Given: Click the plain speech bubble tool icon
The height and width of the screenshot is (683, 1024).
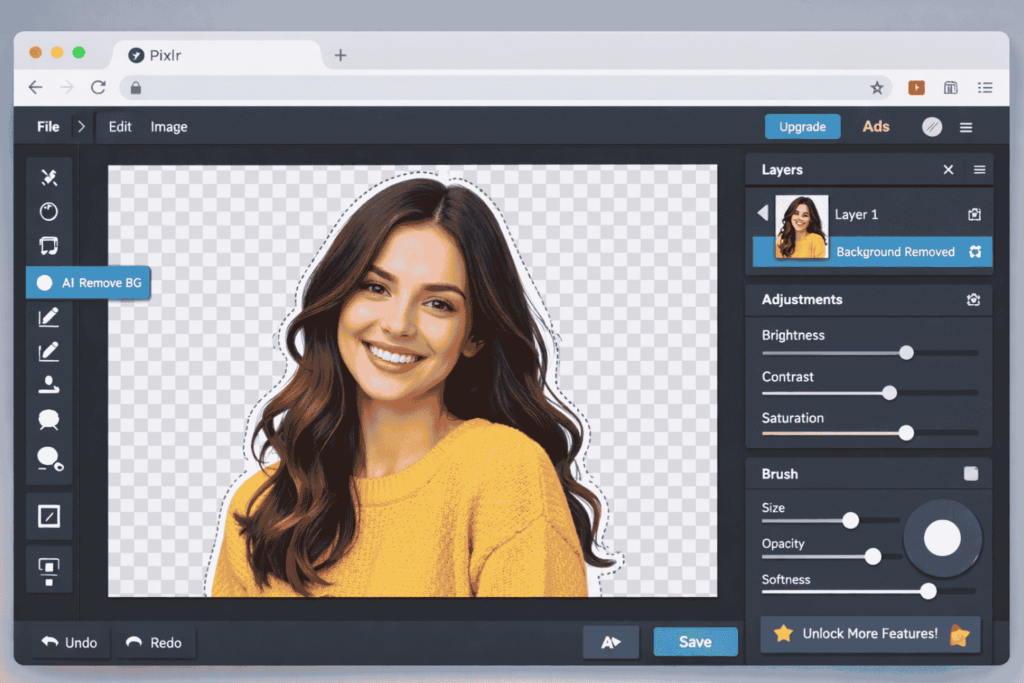Looking at the screenshot, I should [x=48, y=420].
